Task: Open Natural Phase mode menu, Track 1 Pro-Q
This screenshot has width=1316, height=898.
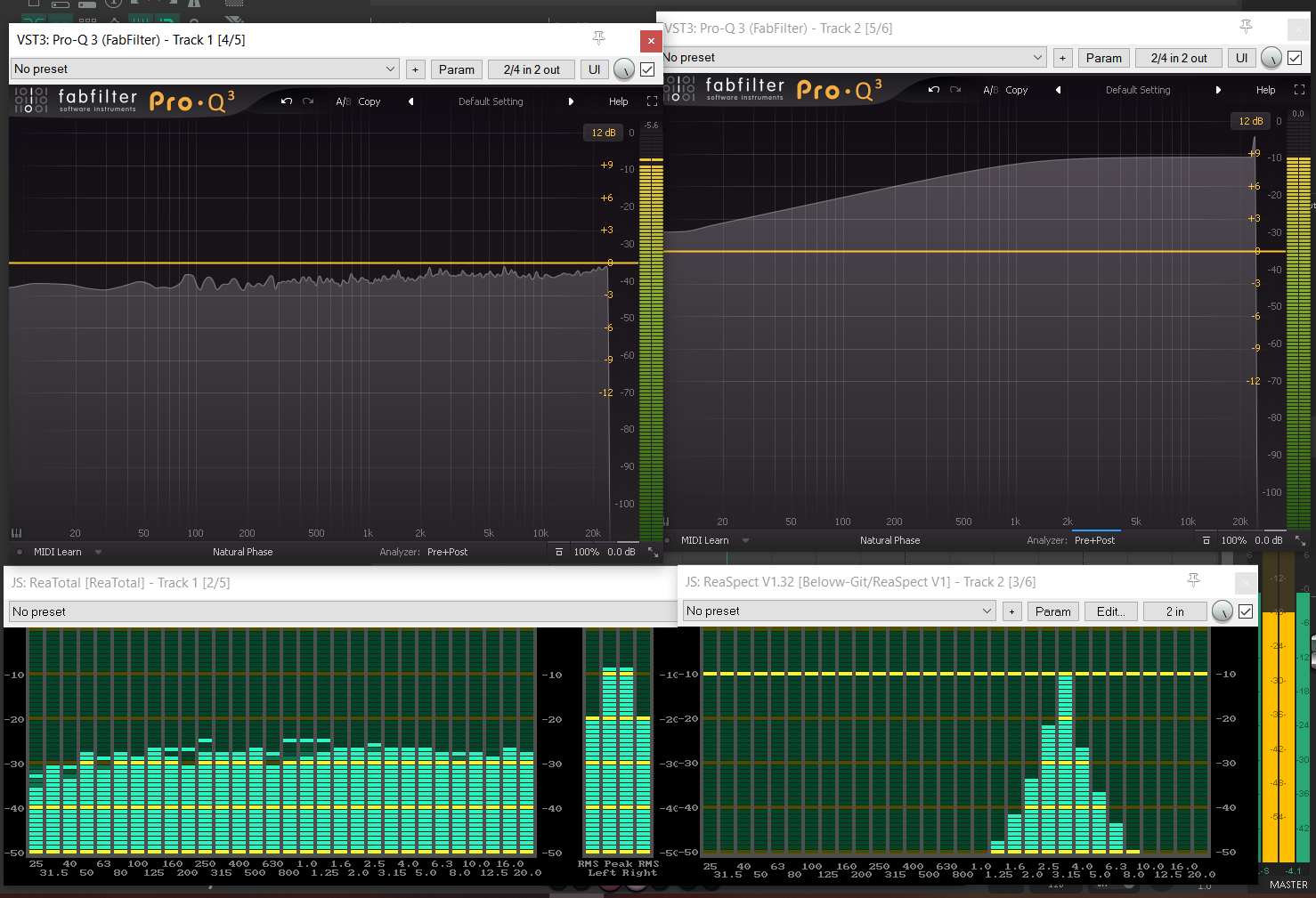Action: coord(242,552)
